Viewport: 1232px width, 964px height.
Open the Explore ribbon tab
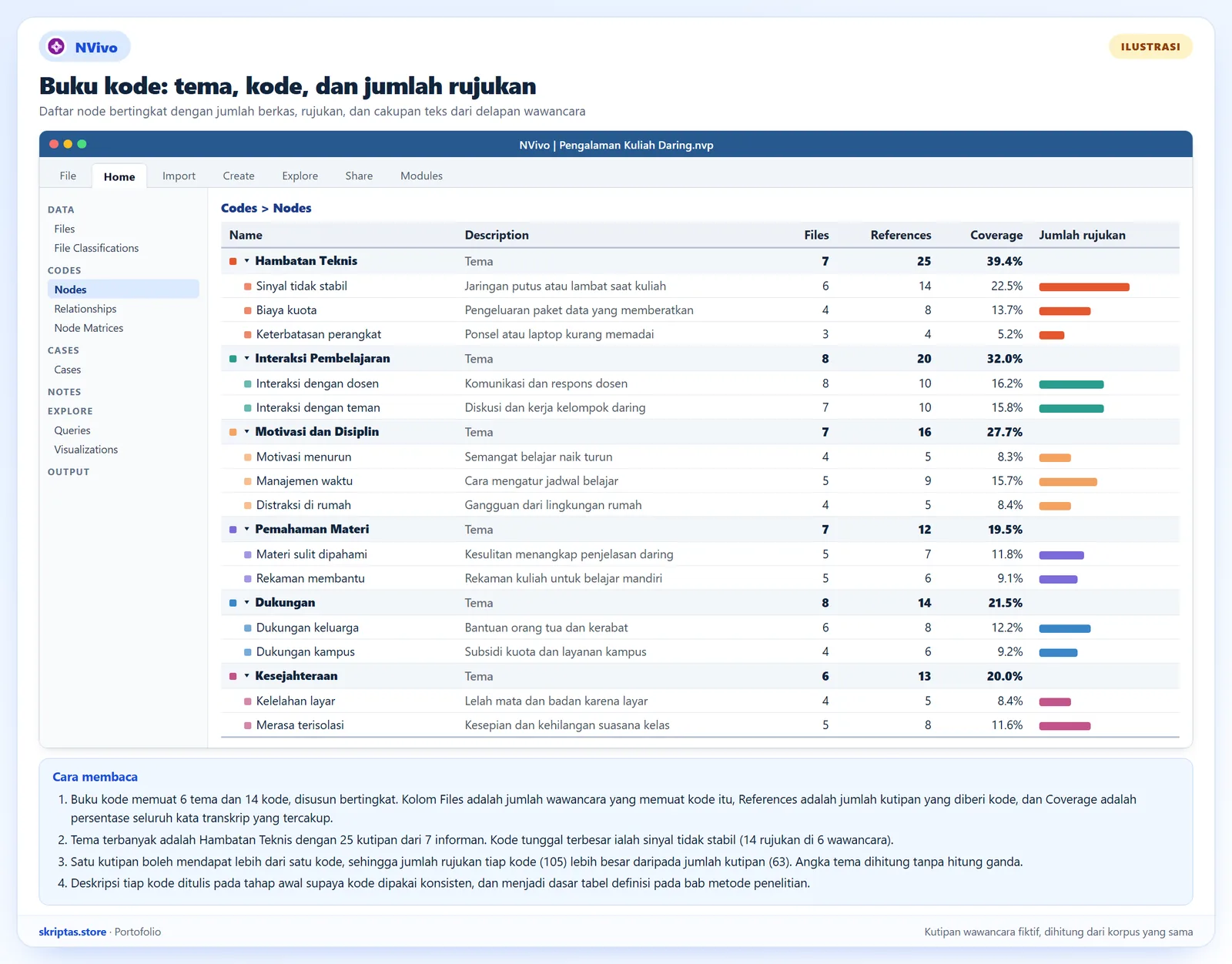pyautogui.click(x=300, y=176)
